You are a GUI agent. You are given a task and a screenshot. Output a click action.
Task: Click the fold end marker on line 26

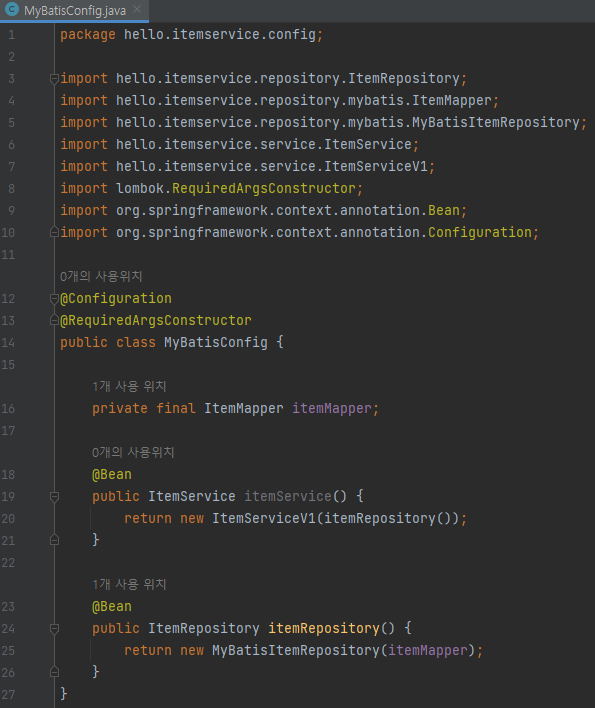54,672
